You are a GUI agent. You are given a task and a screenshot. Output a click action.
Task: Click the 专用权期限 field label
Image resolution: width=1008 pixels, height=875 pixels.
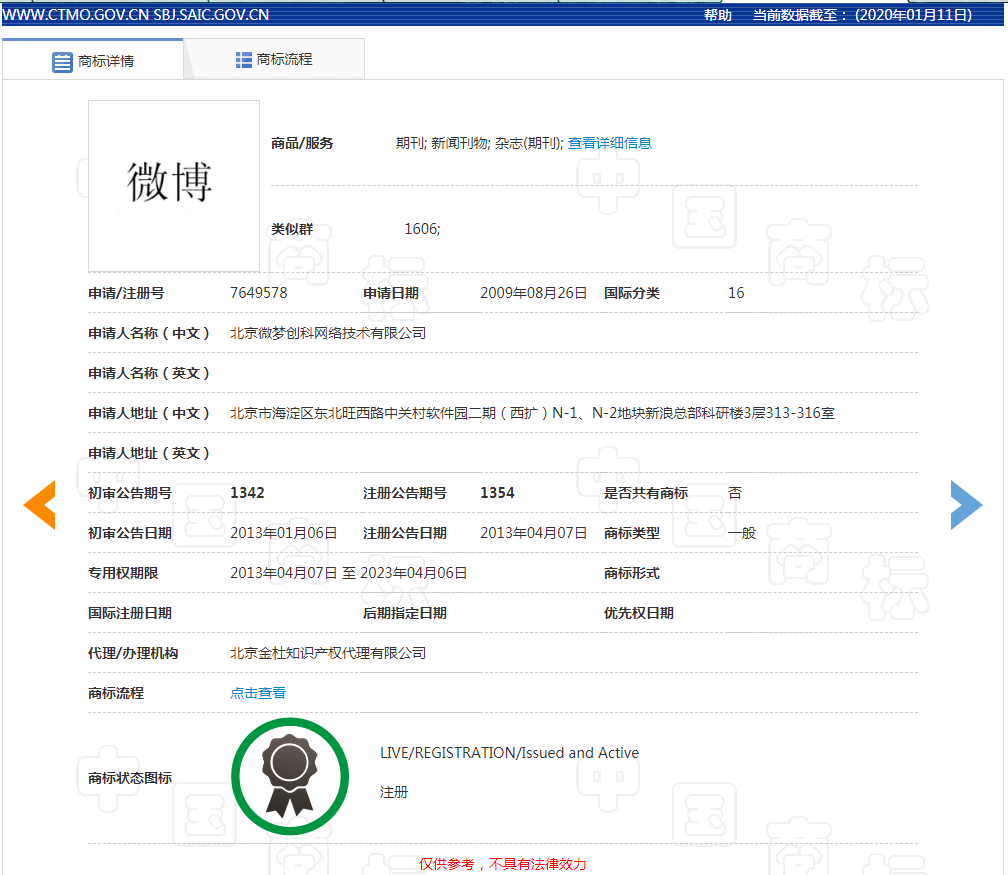[x=123, y=573]
